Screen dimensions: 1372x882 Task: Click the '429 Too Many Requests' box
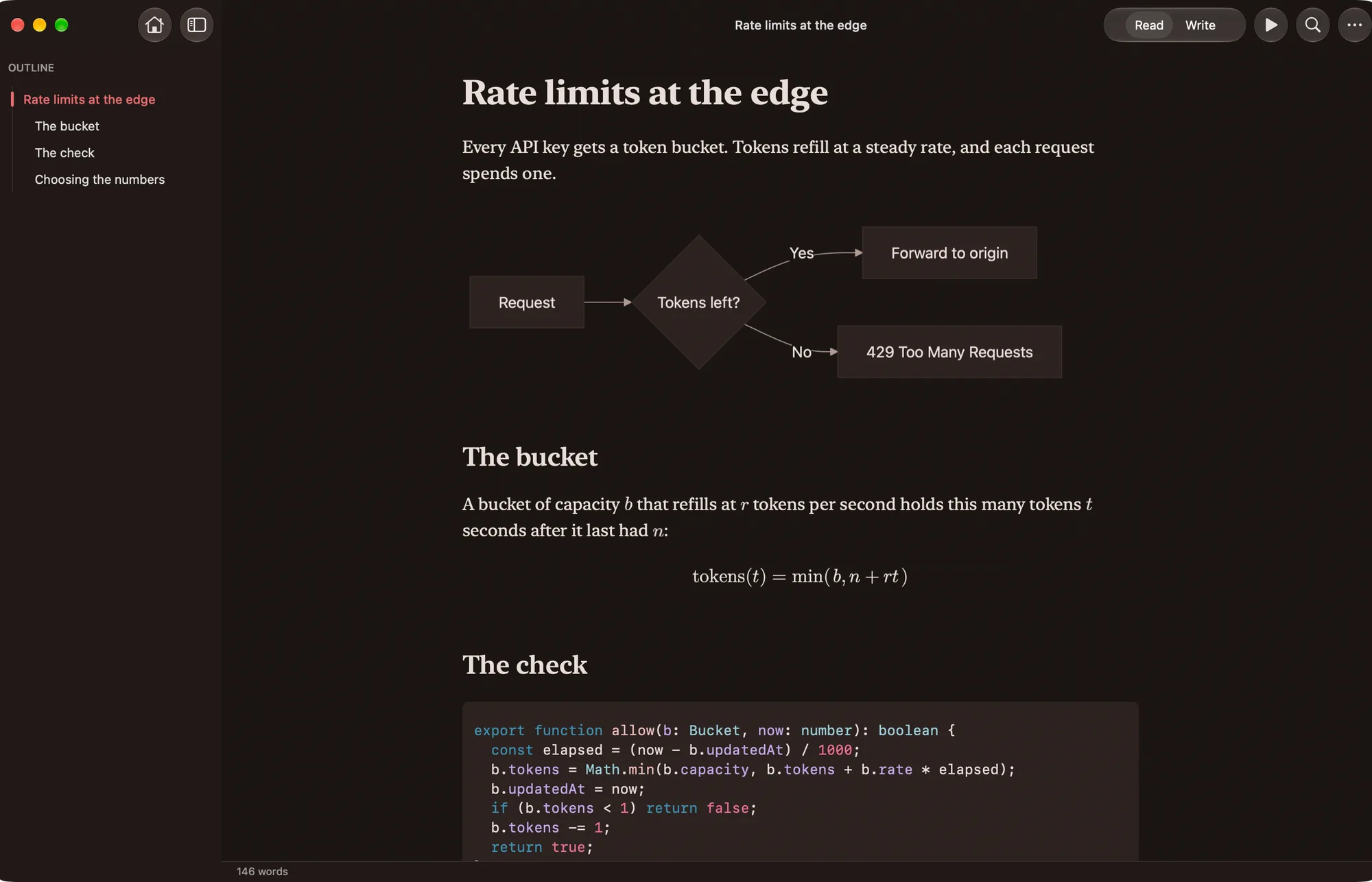pyautogui.click(x=949, y=352)
